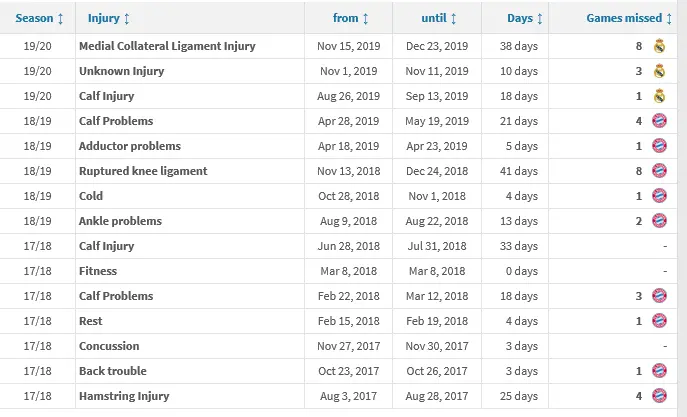This screenshot has height=417, width=687.
Task: Click Real Madrid crest in Aug 26, 2019 row
Action: click(659, 96)
